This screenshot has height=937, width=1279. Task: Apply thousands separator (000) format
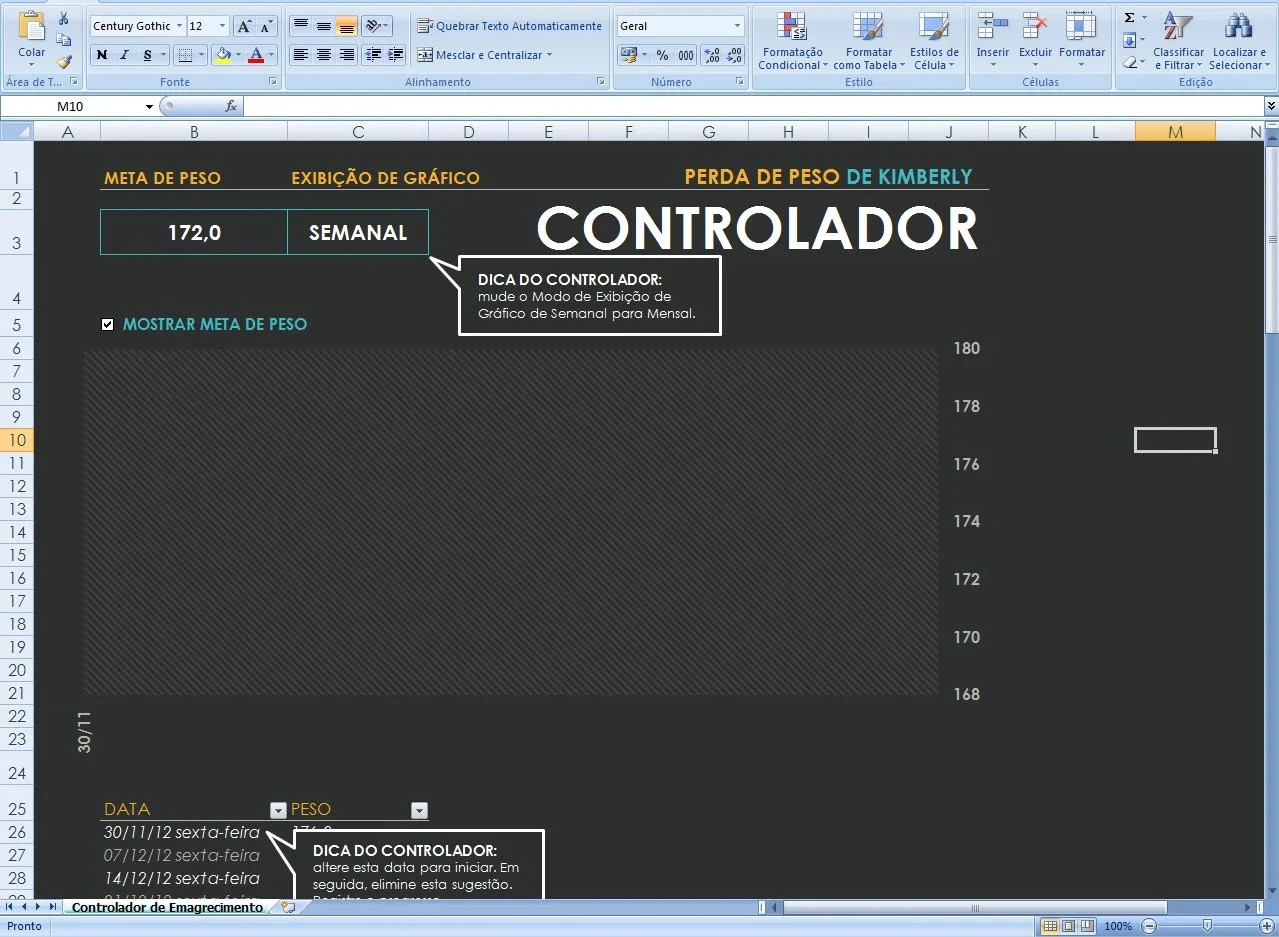pyautogui.click(x=685, y=55)
